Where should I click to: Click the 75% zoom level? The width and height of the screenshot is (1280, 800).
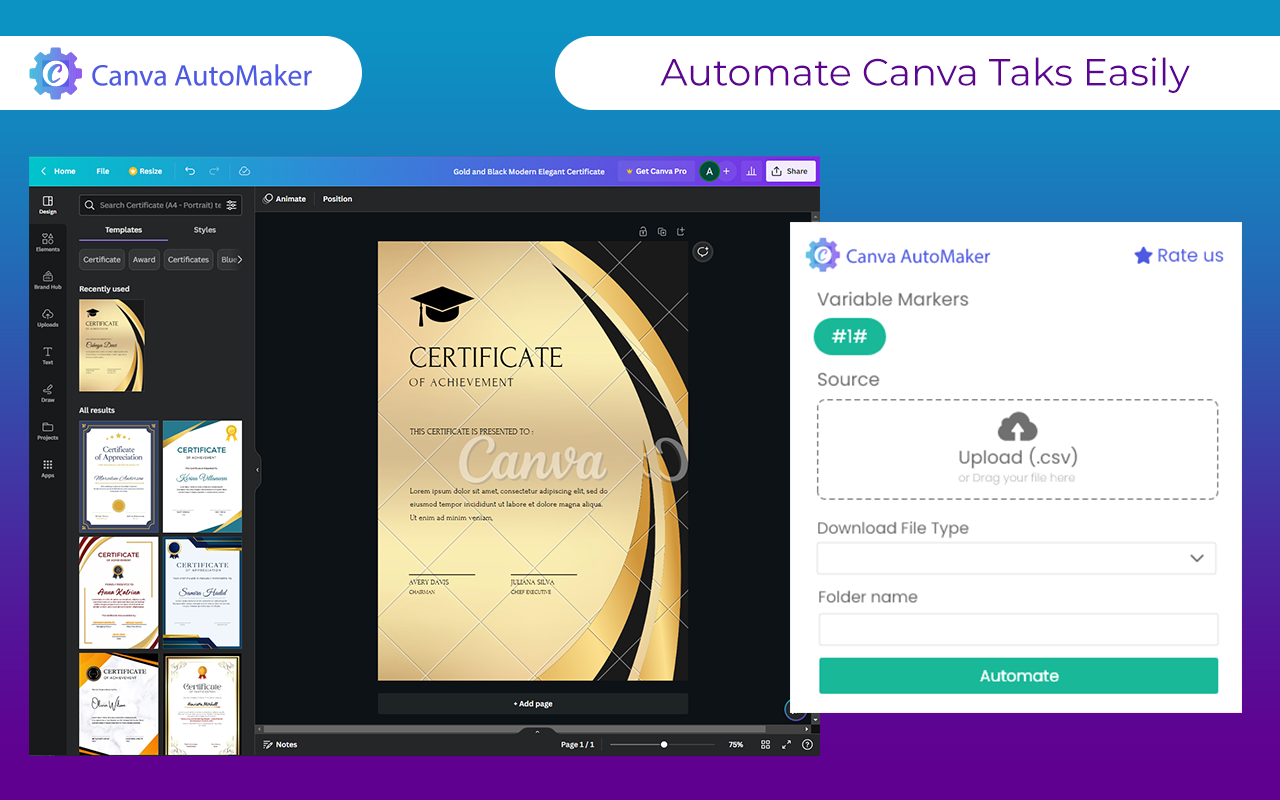pyautogui.click(x=735, y=744)
